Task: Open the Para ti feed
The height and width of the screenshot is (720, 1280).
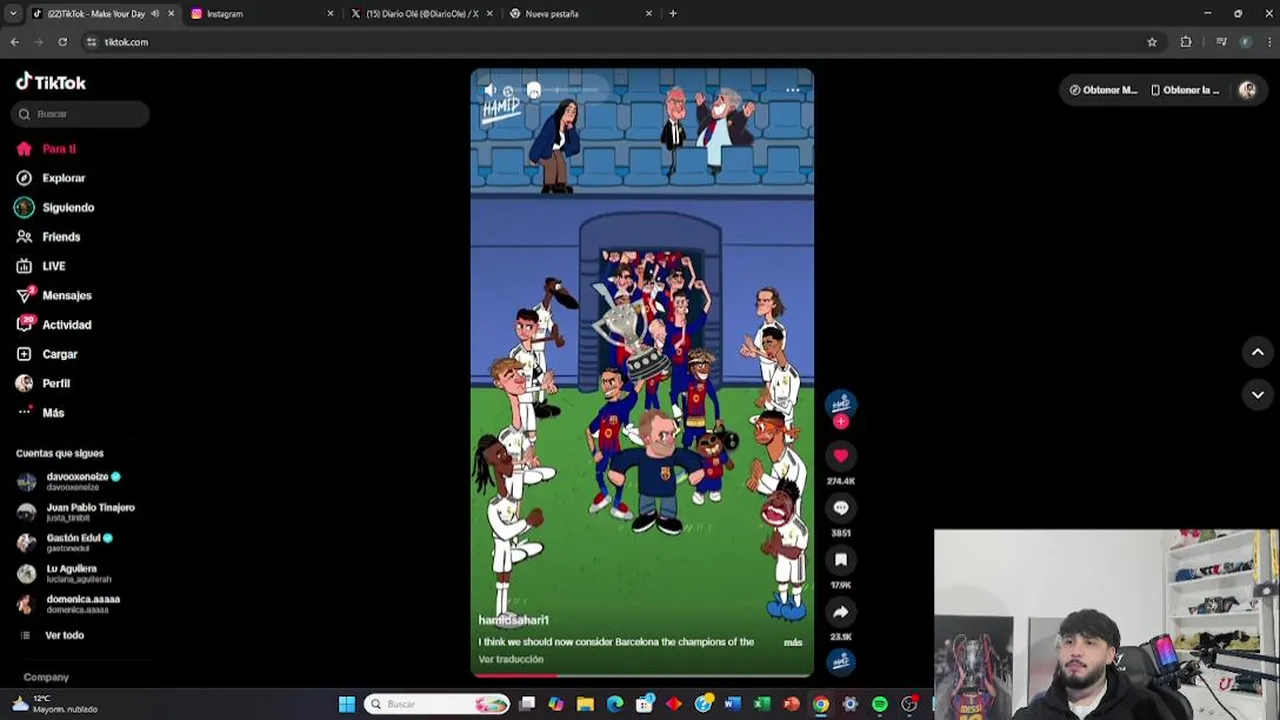Action: 46,149
